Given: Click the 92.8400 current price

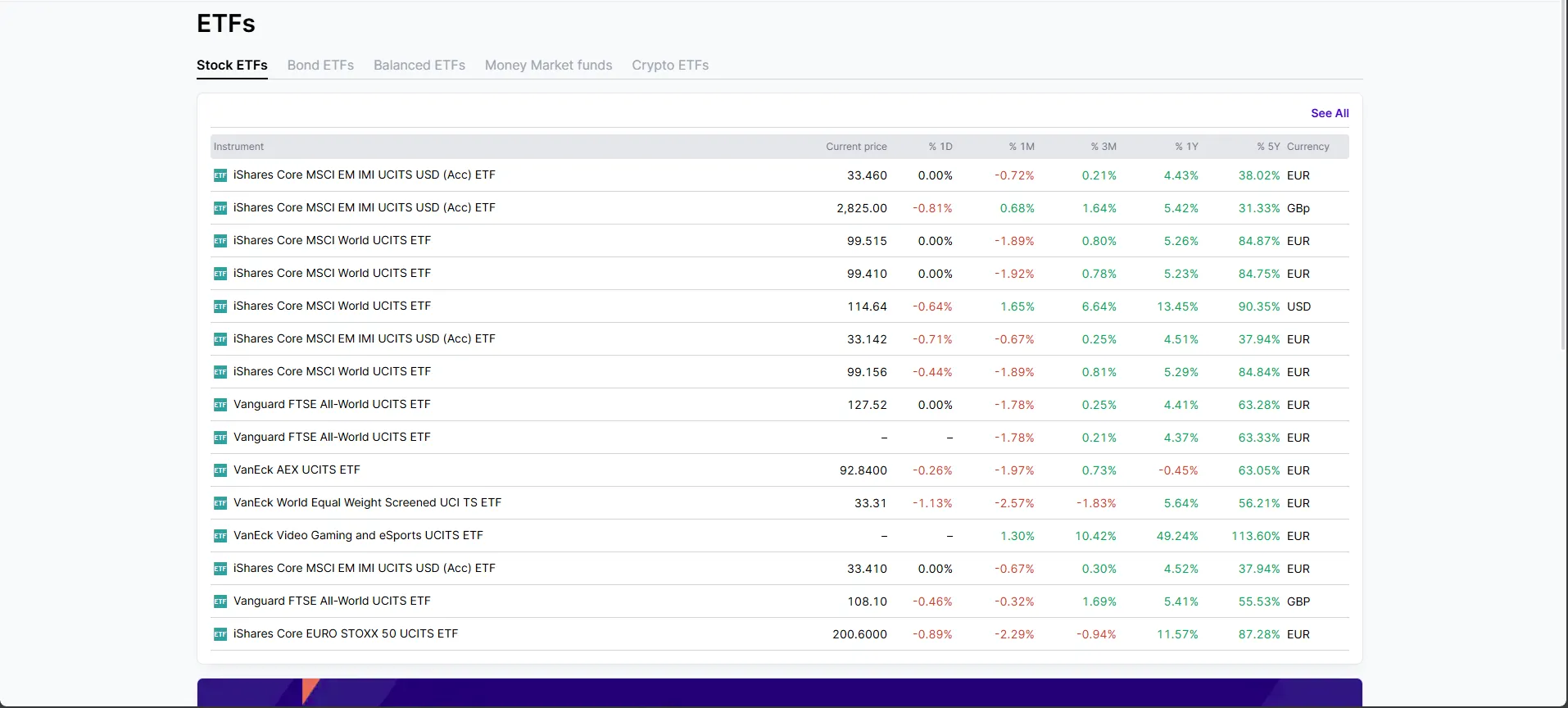Looking at the screenshot, I should 863,470.
